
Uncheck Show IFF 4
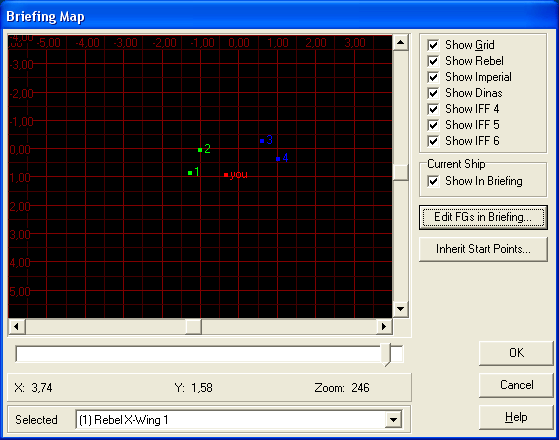(433, 109)
